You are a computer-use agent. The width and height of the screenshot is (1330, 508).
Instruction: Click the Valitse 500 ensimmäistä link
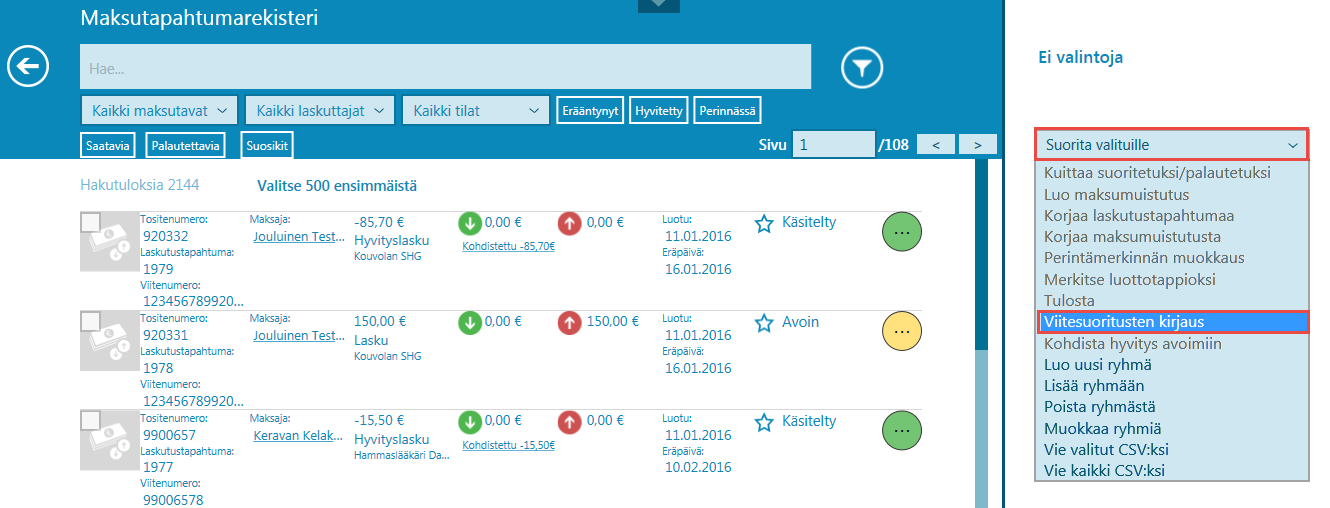pos(336,186)
